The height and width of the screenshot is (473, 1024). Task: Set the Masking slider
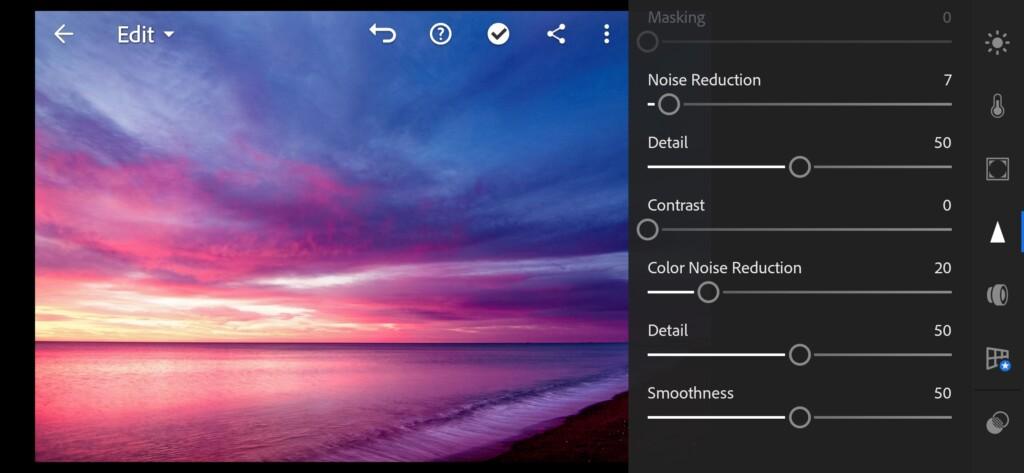click(647, 42)
